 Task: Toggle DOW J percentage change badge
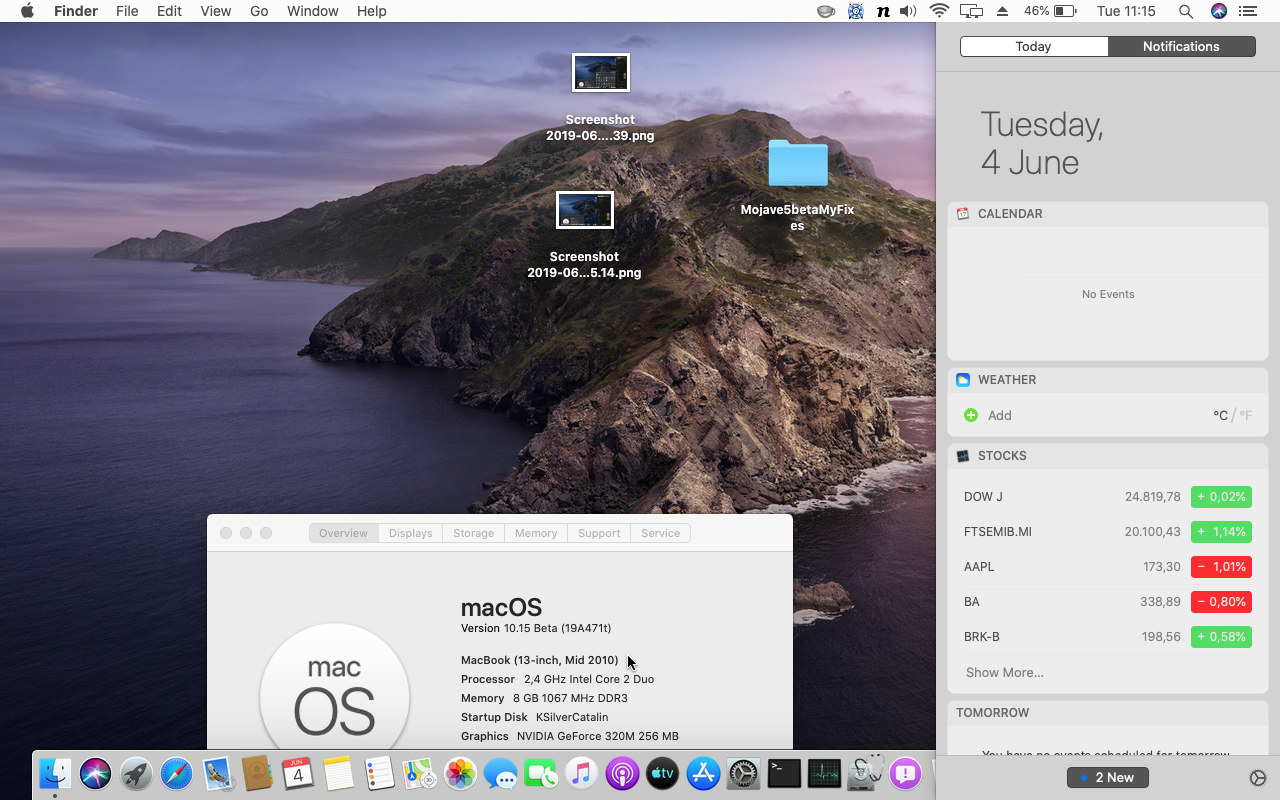click(1221, 496)
